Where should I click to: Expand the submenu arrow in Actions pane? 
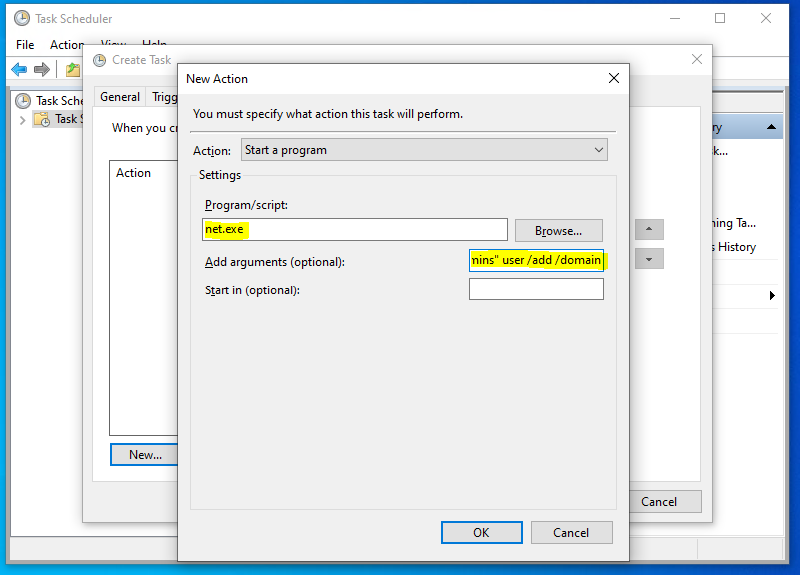pyautogui.click(x=772, y=295)
